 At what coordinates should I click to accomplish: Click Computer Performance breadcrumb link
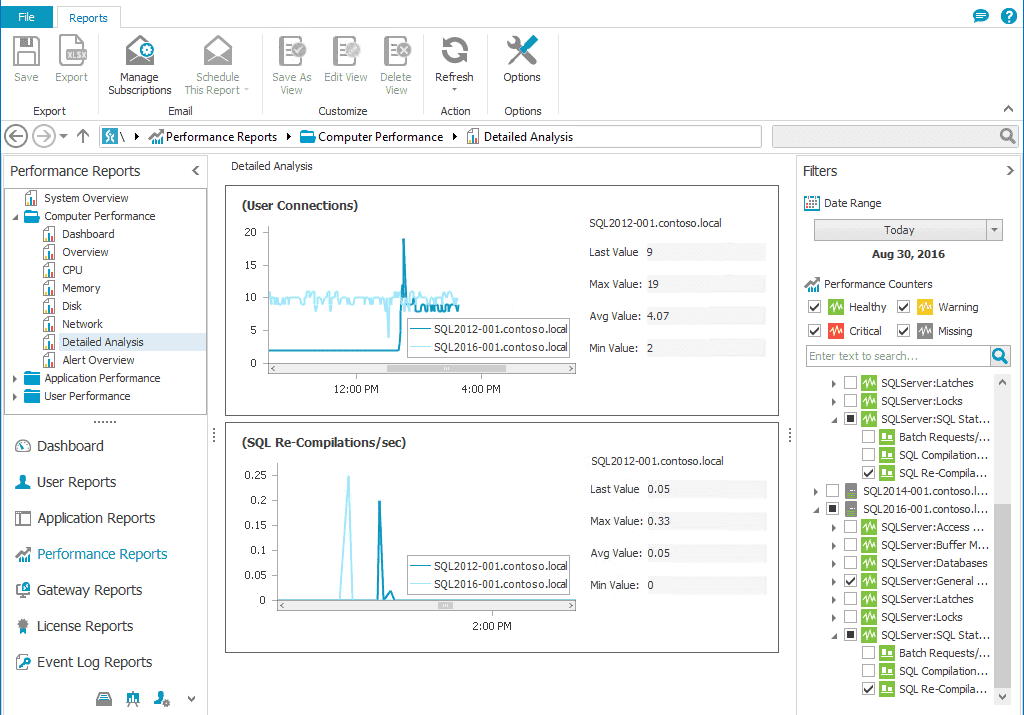380,136
